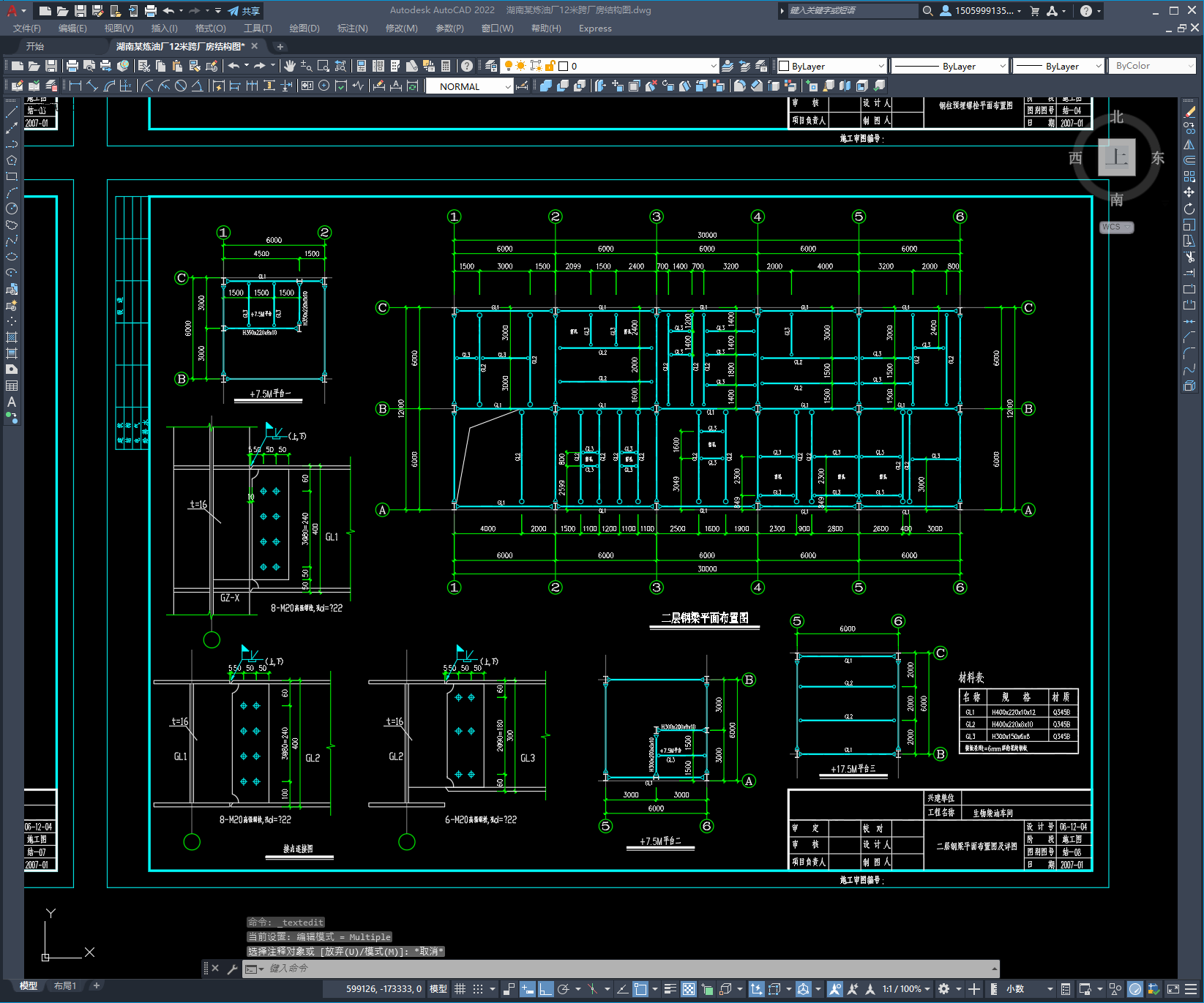Image resolution: width=1204 pixels, height=1003 pixels.
Task: Click the Save icon in quick access toolbar
Action: [x=81, y=11]
